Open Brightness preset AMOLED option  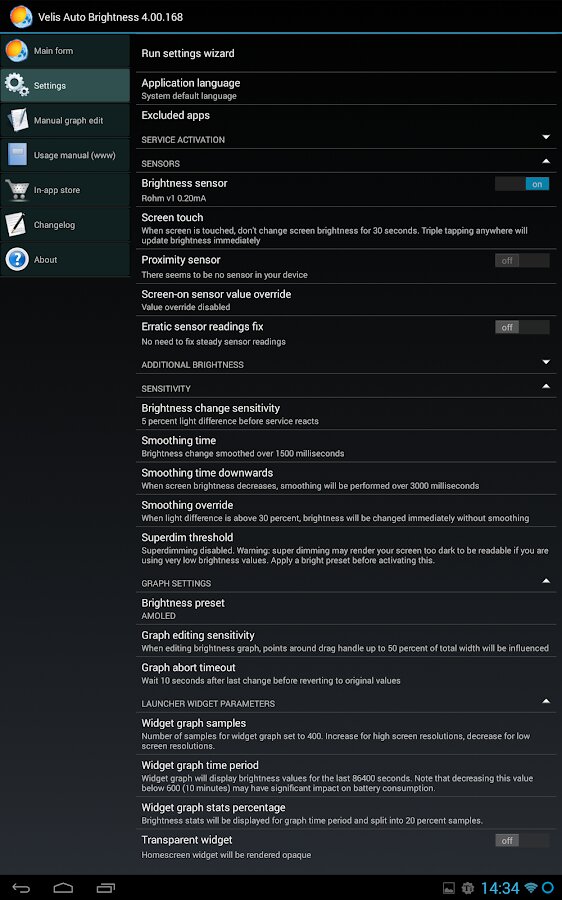(x=347, y=608)
